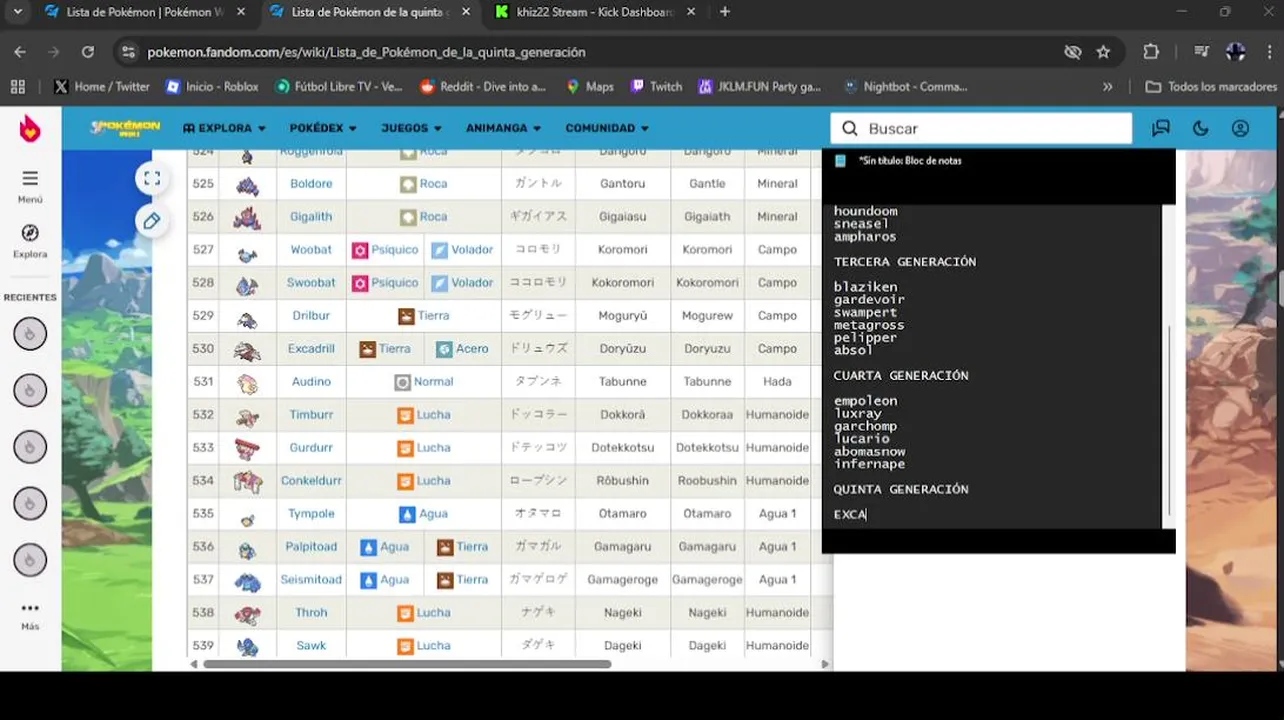Click the address bar URL
The width and height of the screenshot is (1284, 720).
pos(366,52)
